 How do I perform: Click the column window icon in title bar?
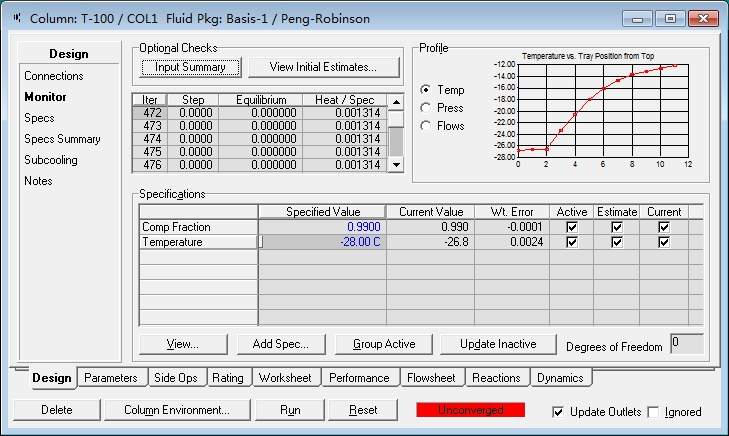coord(16,18)
